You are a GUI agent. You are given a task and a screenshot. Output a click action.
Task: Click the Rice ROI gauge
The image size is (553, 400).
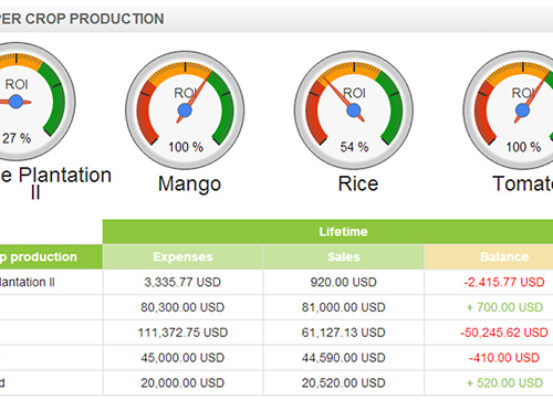tap(354, 110)
